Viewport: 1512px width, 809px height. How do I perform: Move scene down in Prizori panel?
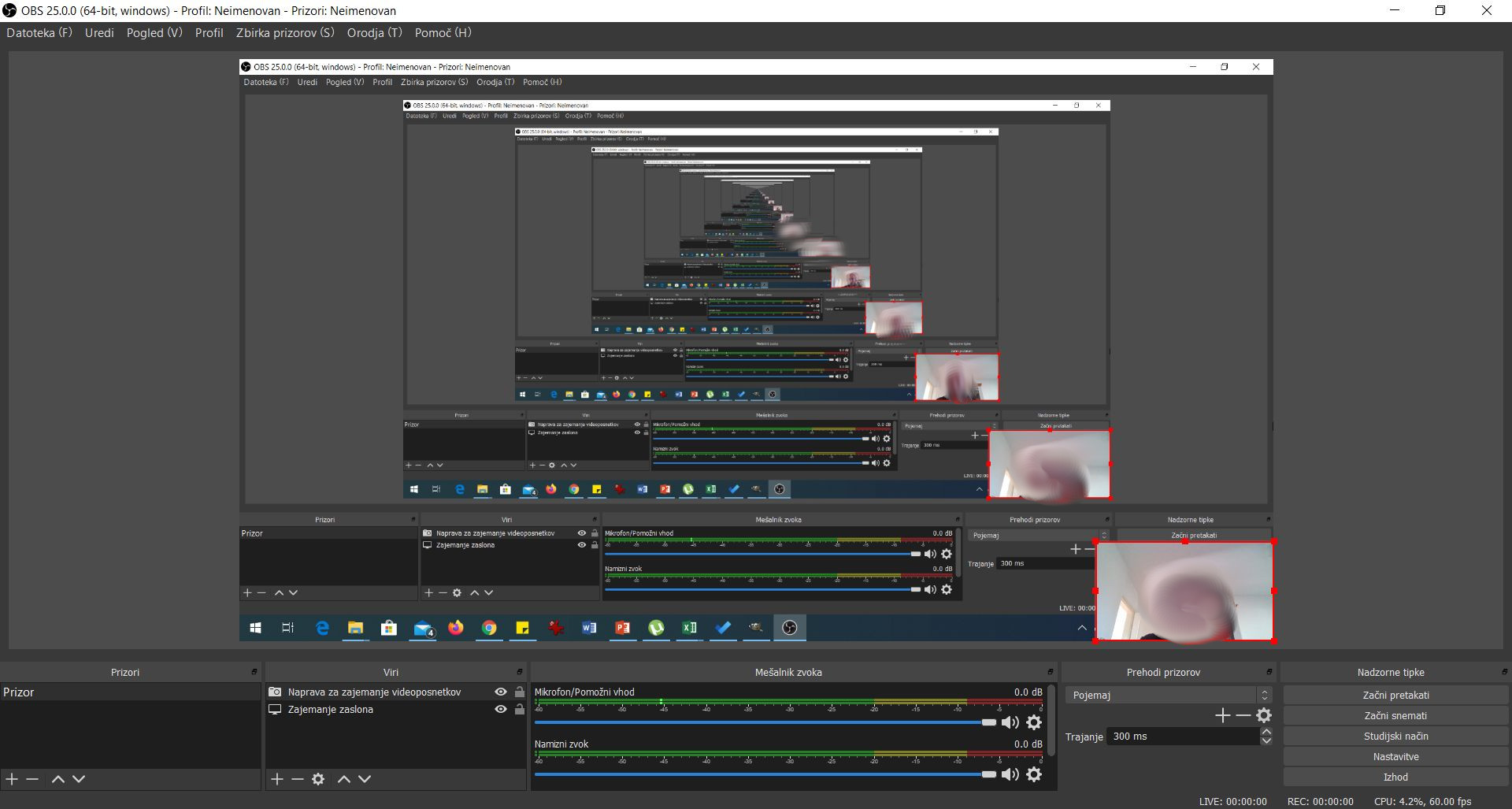[79, 779]
